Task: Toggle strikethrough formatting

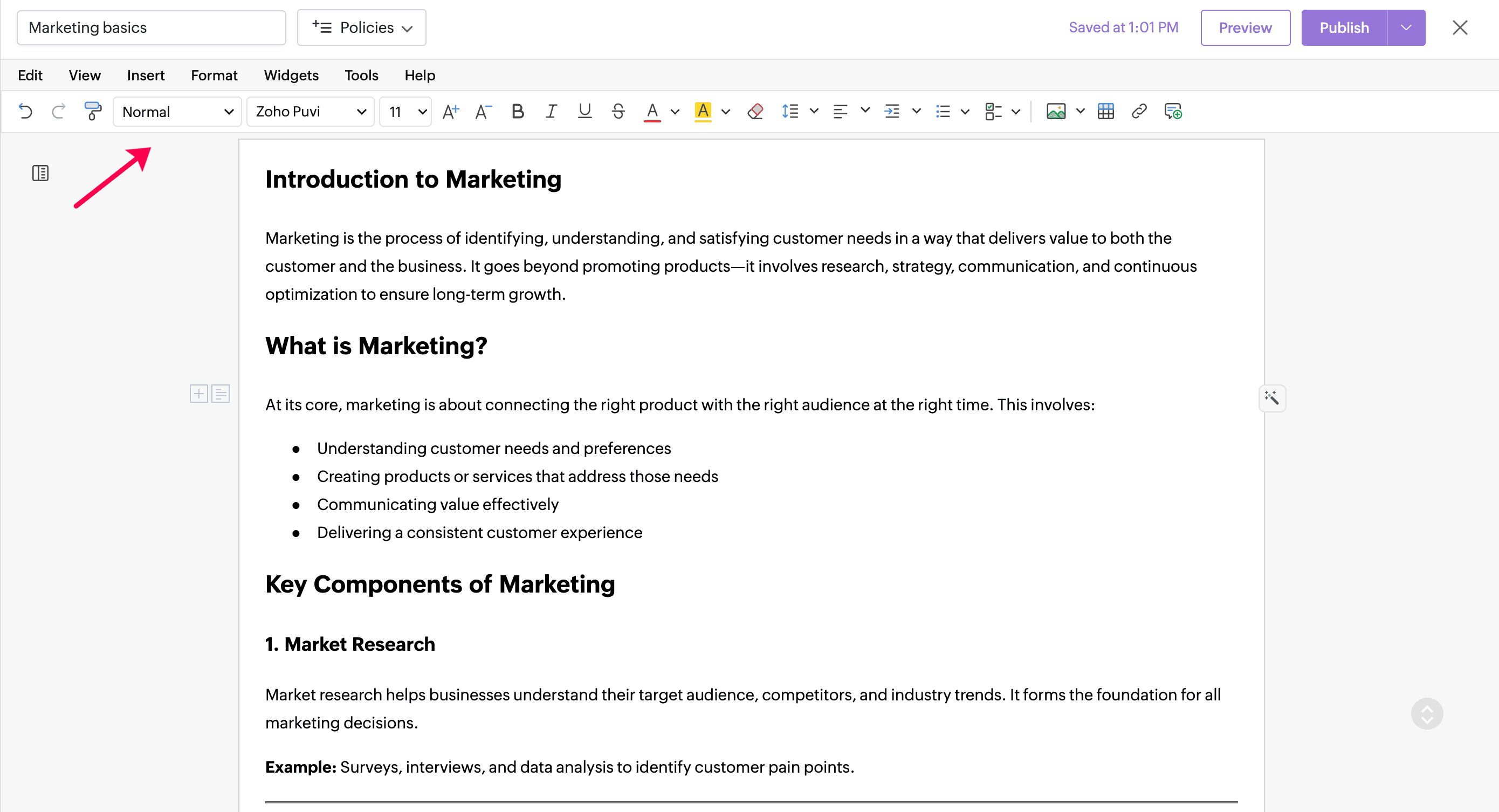Action: 618,111
